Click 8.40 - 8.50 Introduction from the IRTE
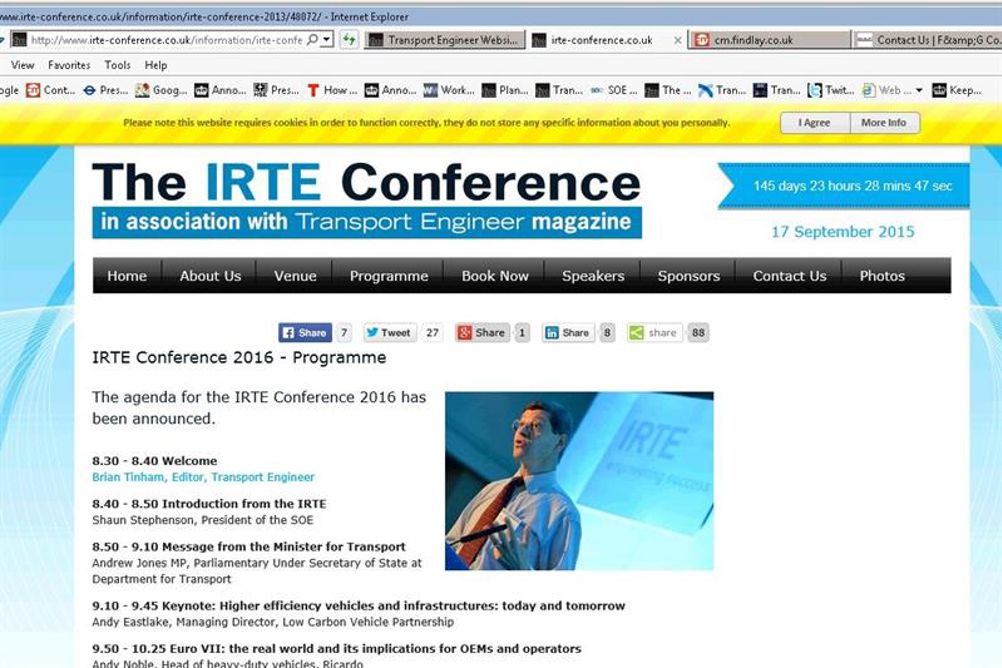The image size is (1002, 668). pos(209,504)
